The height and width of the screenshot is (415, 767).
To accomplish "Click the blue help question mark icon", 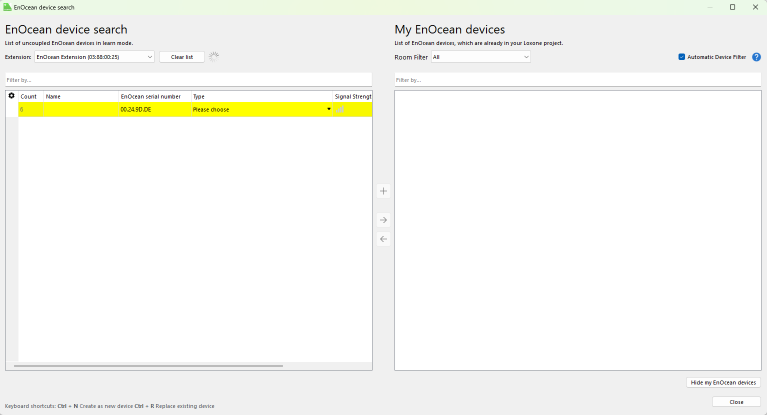I will pyautogui.click(x=756, y=57).
